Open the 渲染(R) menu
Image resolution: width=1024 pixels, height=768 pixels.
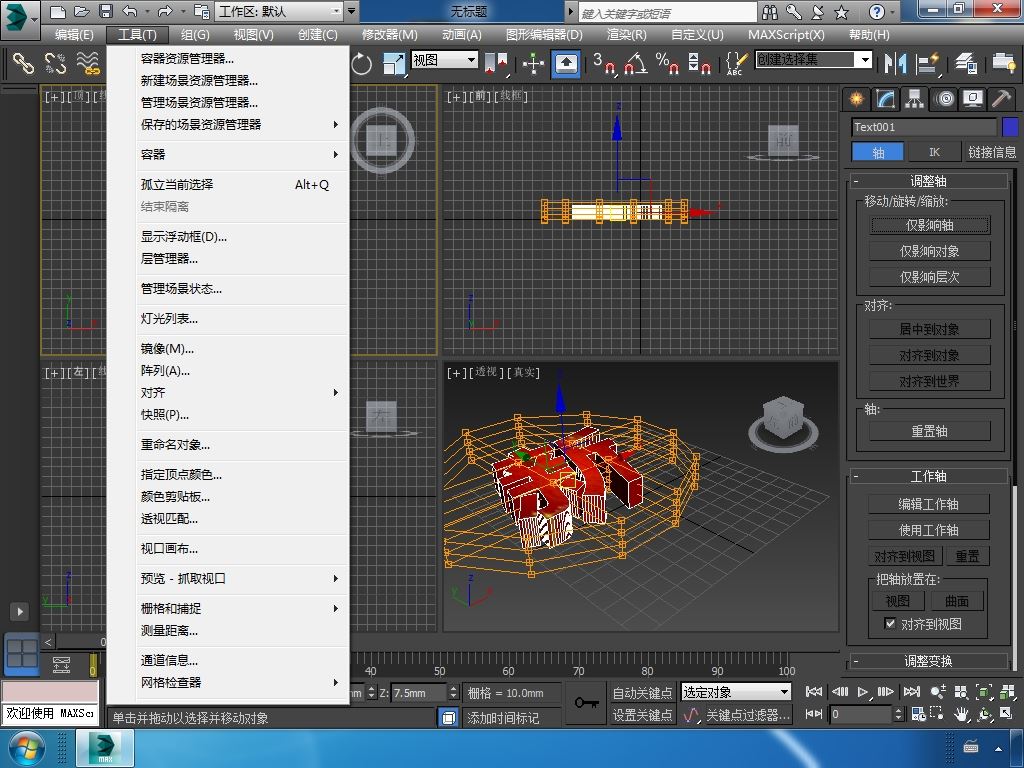(x=626, y=35)
